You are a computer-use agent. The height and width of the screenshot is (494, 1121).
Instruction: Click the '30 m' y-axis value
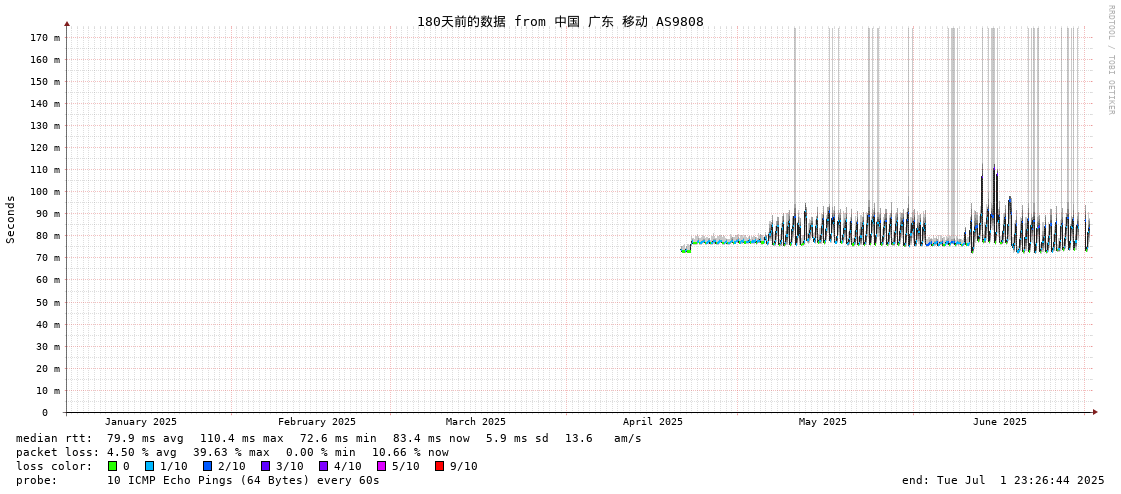click(x=49, y=347)
